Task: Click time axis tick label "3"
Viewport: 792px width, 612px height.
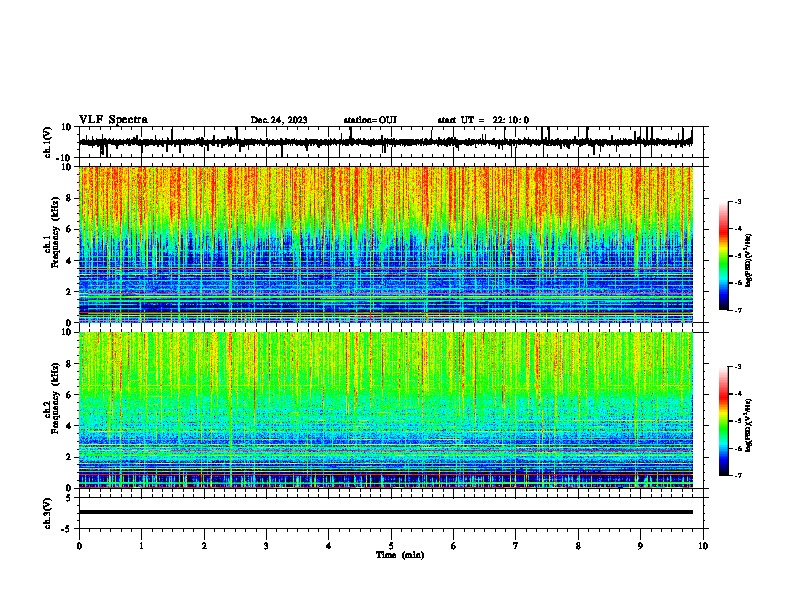Action: [266, 546]
